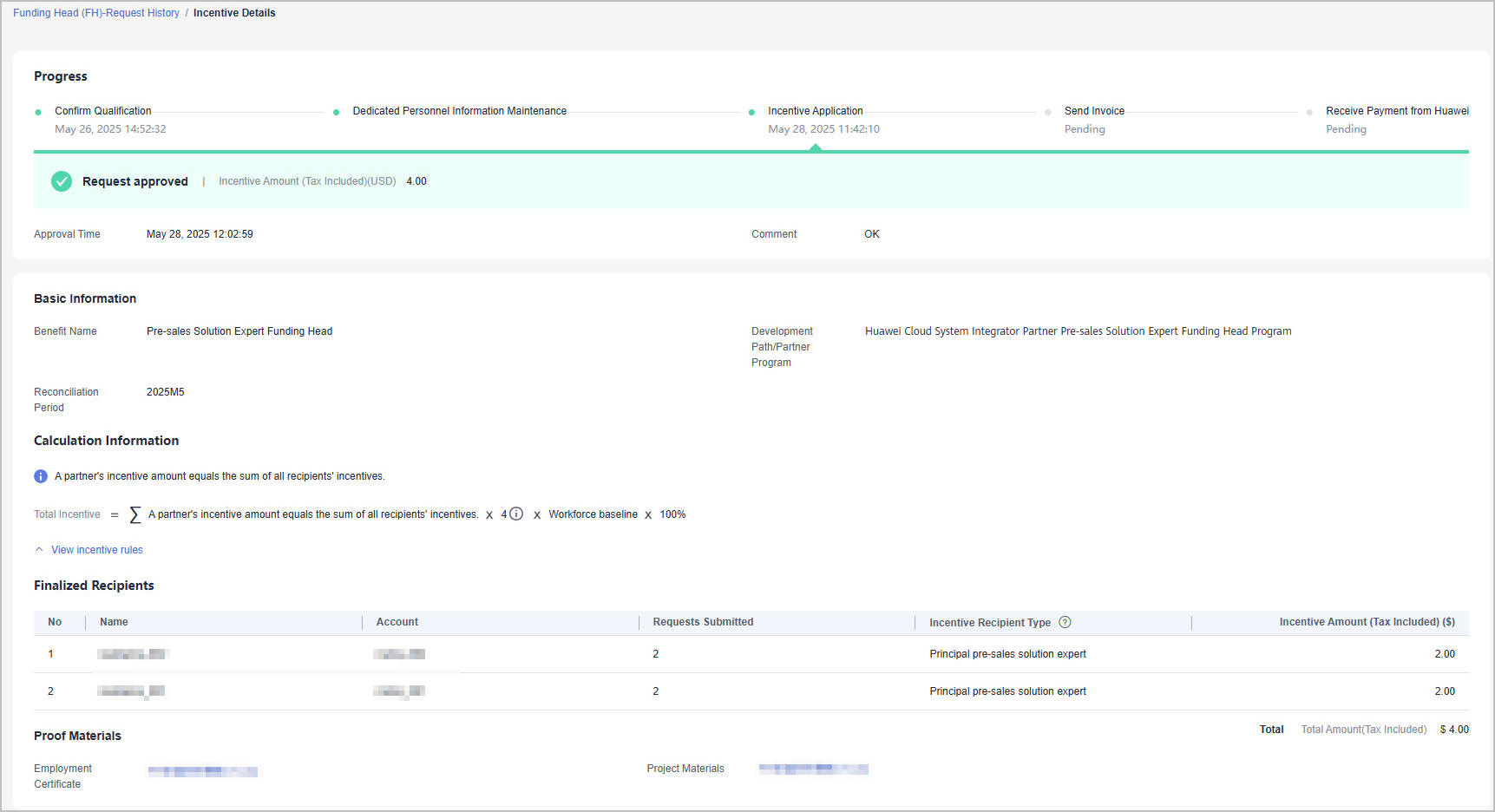Click the sigma summation symbol in formula

[x=134, y=514]
